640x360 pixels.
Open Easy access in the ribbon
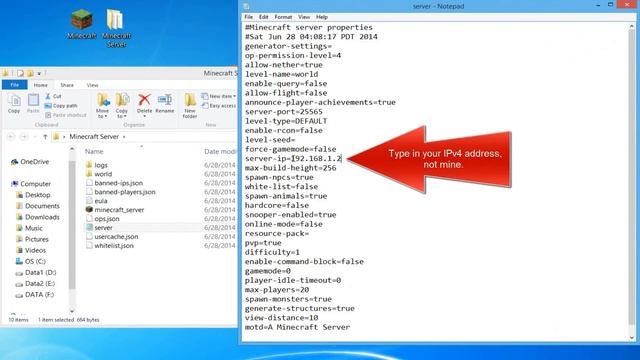[x=219, y=106]
